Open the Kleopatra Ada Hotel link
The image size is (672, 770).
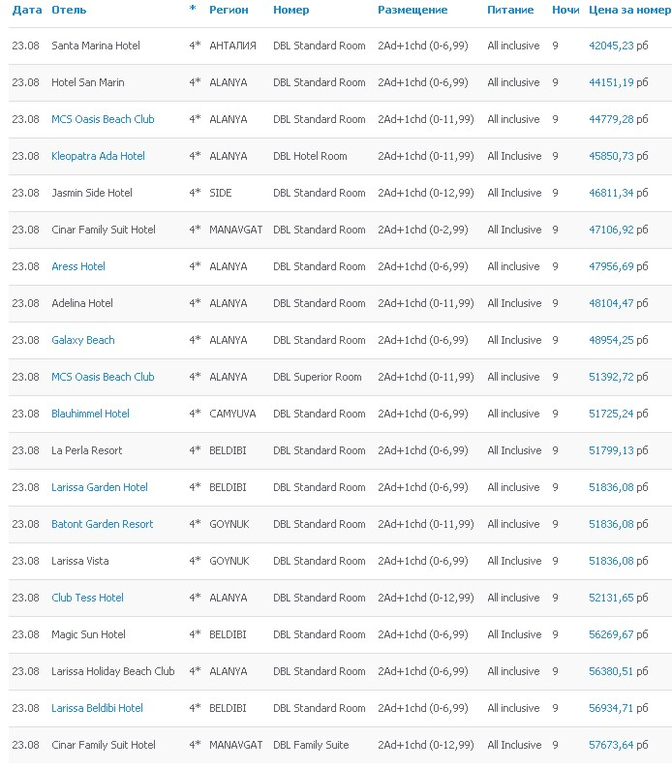pos(98,156)
